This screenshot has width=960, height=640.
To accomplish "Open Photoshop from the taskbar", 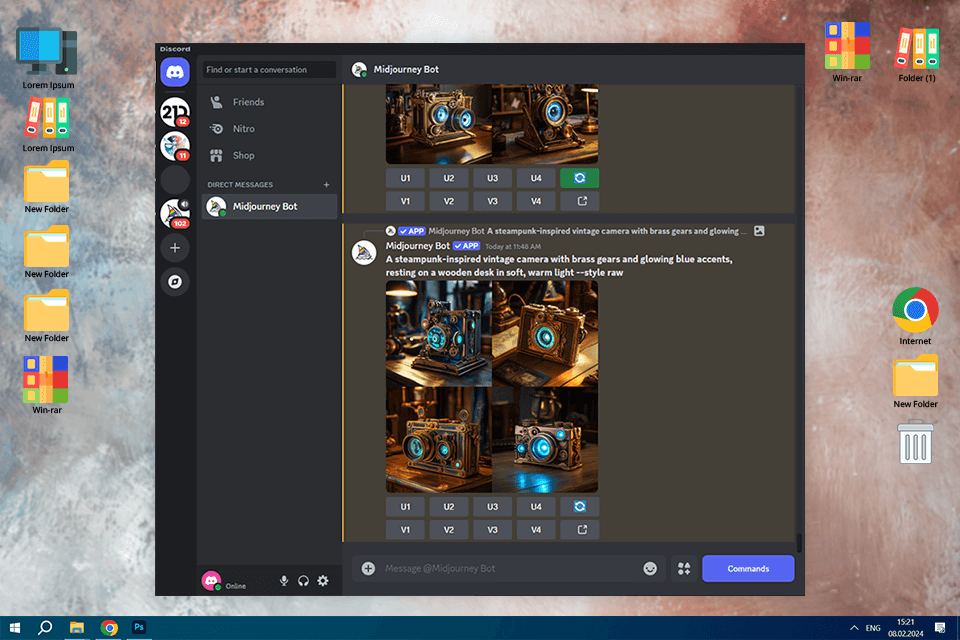I will [139, 628].
